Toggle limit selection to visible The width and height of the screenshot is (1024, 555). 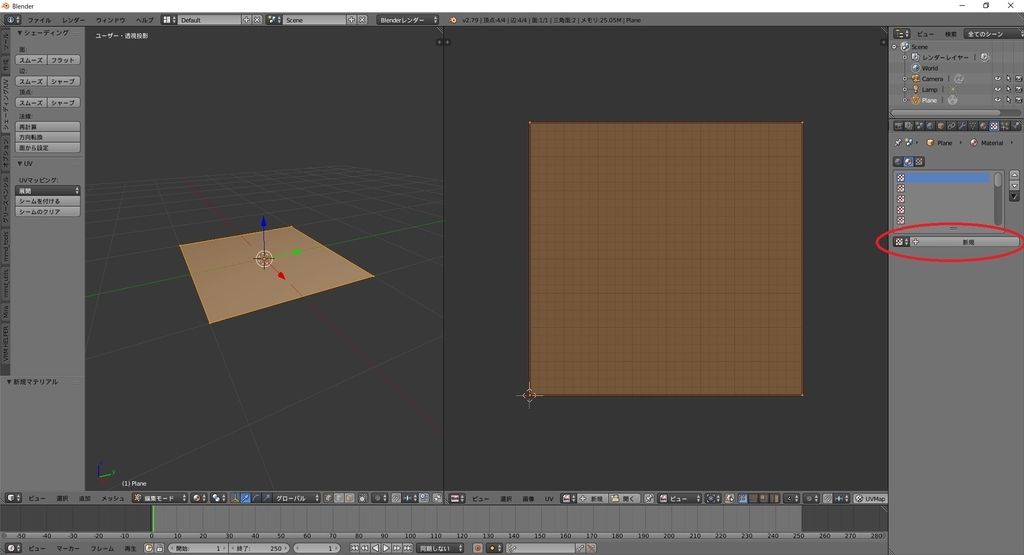(x=362, y=498)
